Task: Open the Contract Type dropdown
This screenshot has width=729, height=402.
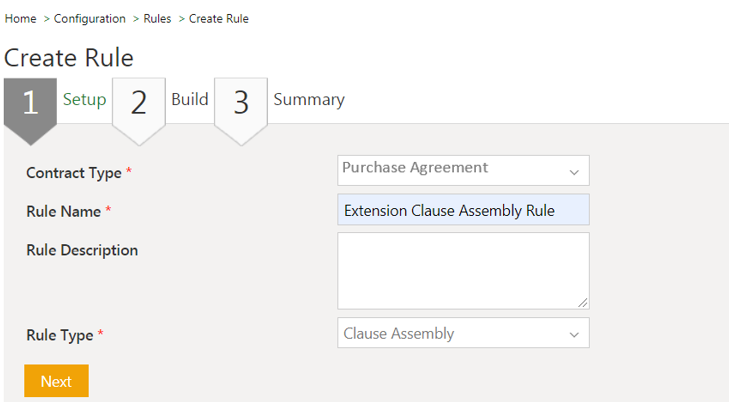Action: coord(463,170)
